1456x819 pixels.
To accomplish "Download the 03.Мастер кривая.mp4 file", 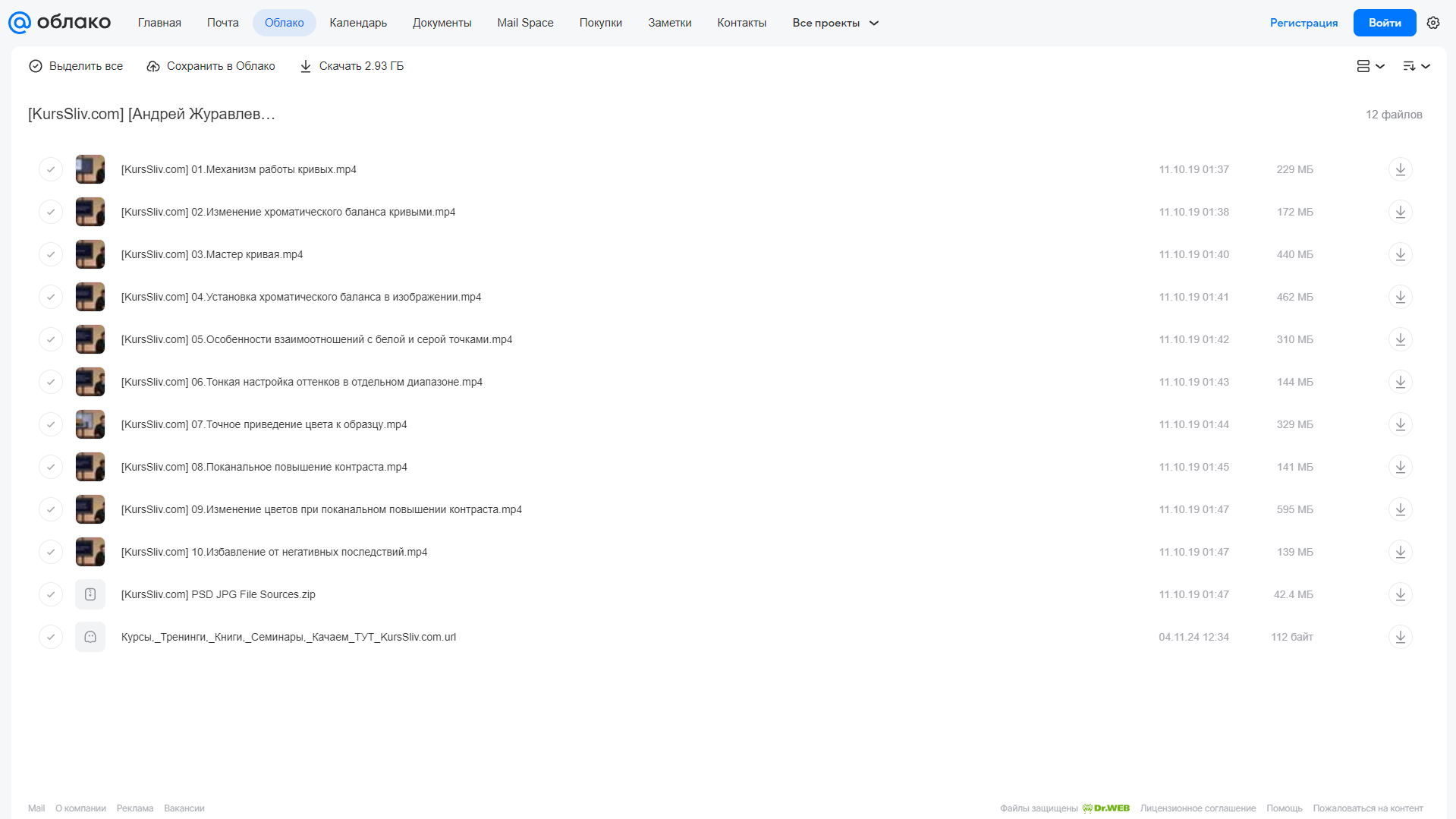I will click(x=1400, y=254).
